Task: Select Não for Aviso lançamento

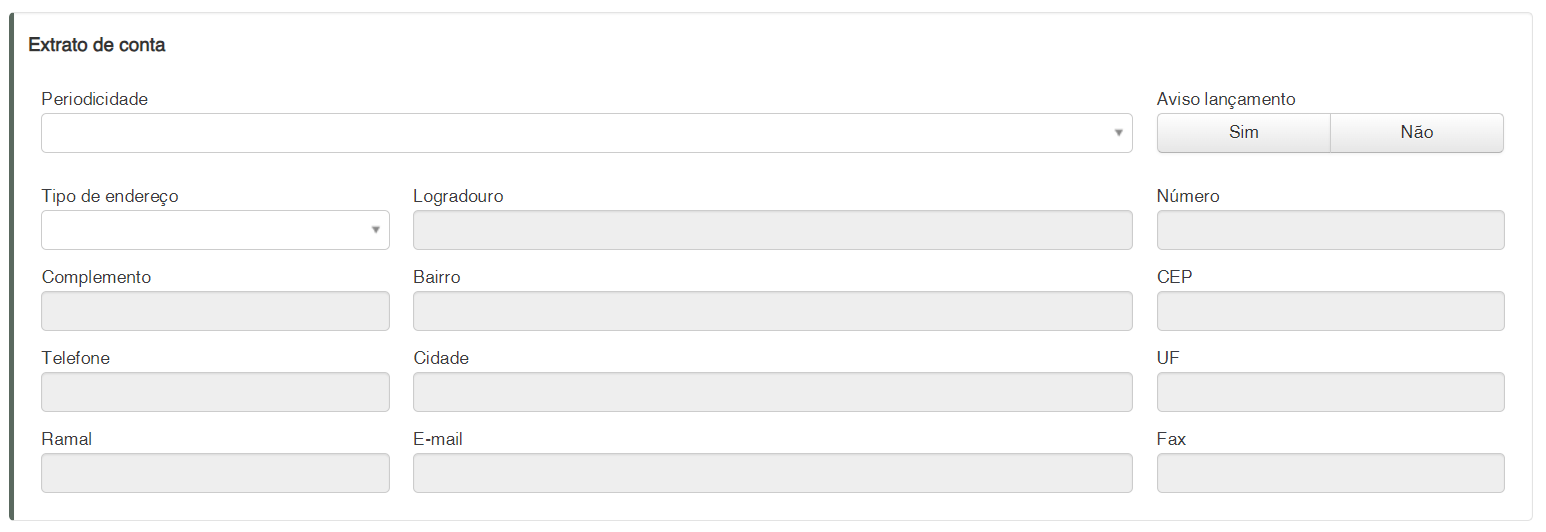Action: (x=1417, y=133)
